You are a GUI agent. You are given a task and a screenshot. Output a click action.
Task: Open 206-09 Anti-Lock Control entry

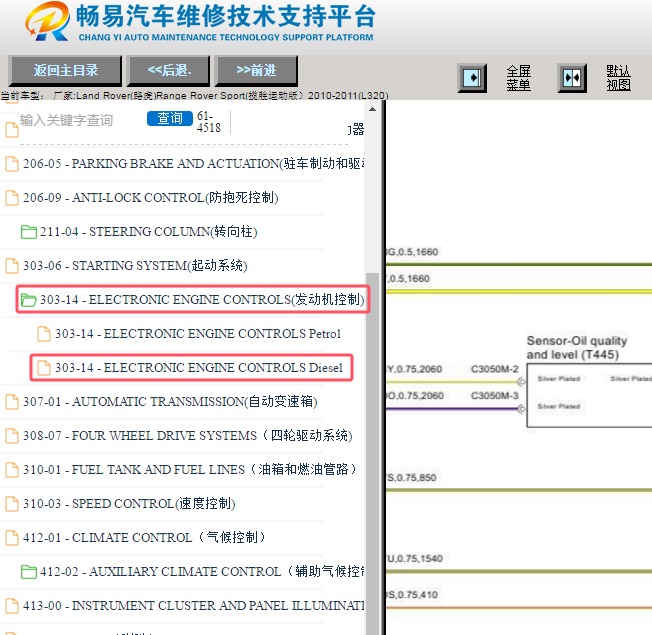151,198
